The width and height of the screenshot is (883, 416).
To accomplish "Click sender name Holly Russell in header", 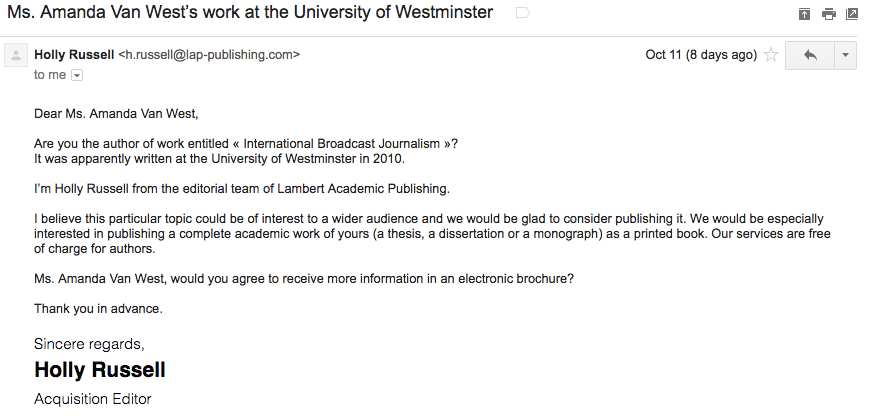I will (73, 55).
